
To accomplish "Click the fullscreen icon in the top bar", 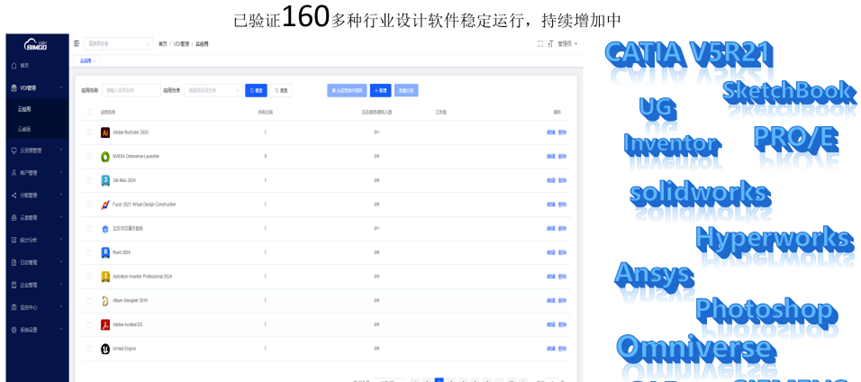I will click(x=540, y=44).
